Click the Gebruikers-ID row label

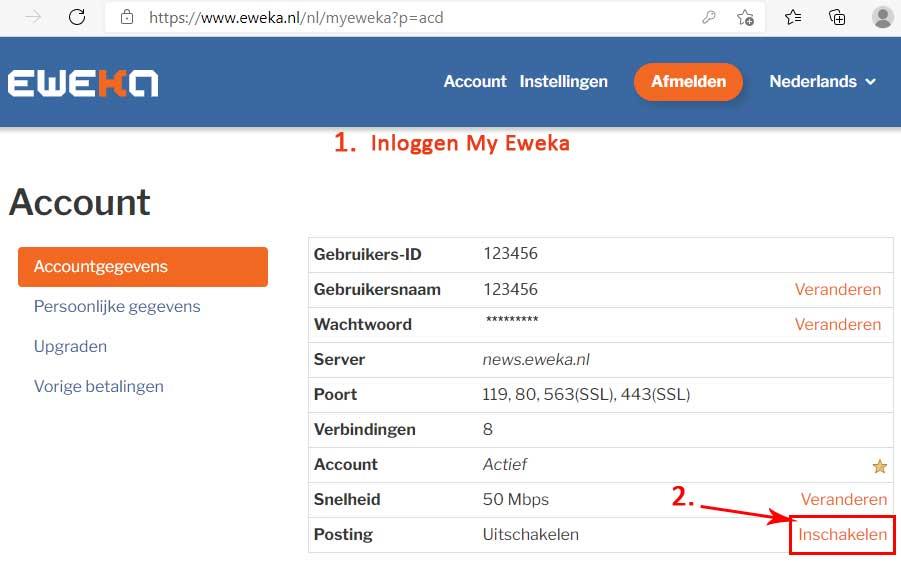[368, 254]
